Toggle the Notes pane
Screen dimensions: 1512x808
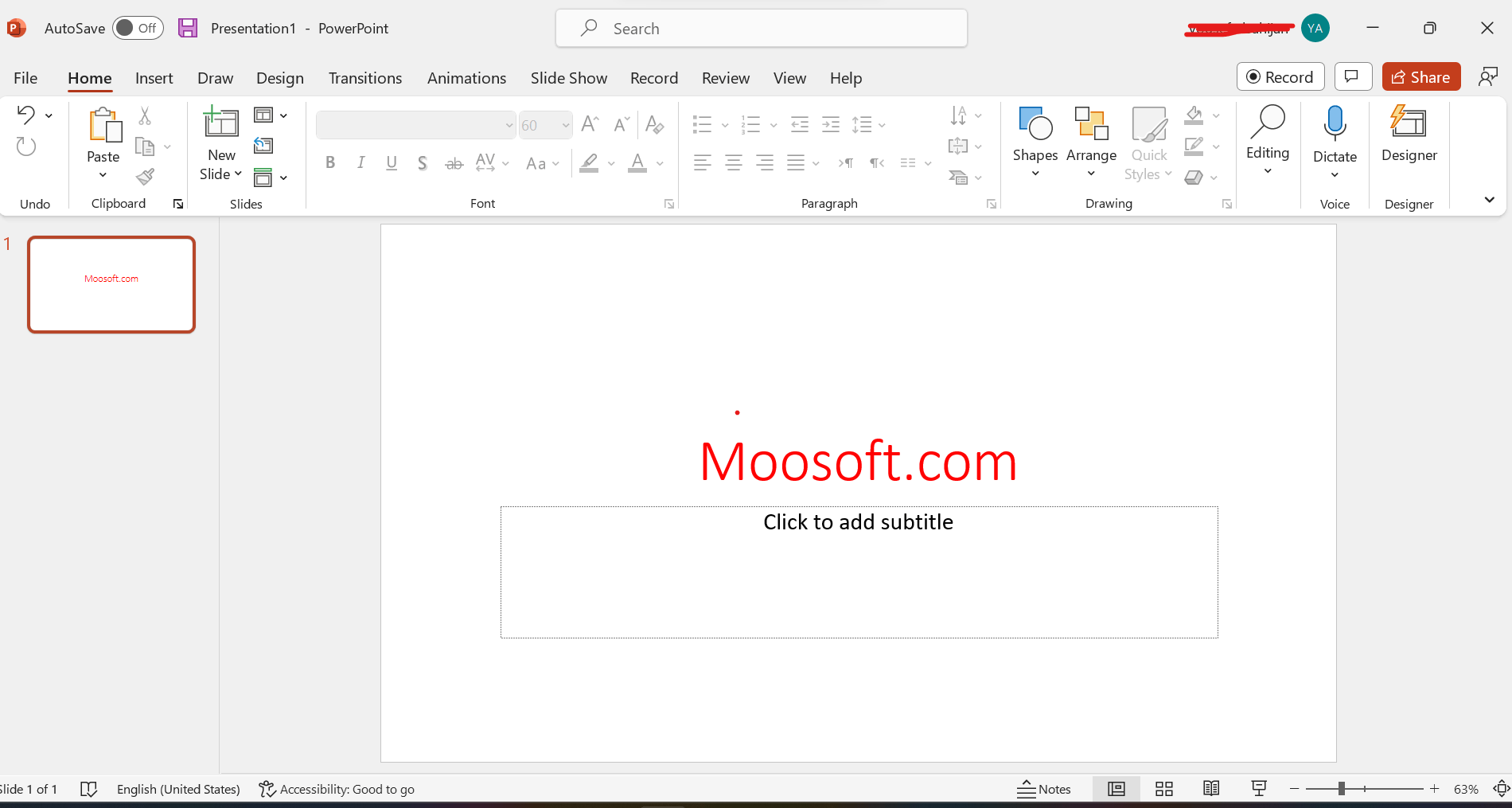pos(1044,789)
